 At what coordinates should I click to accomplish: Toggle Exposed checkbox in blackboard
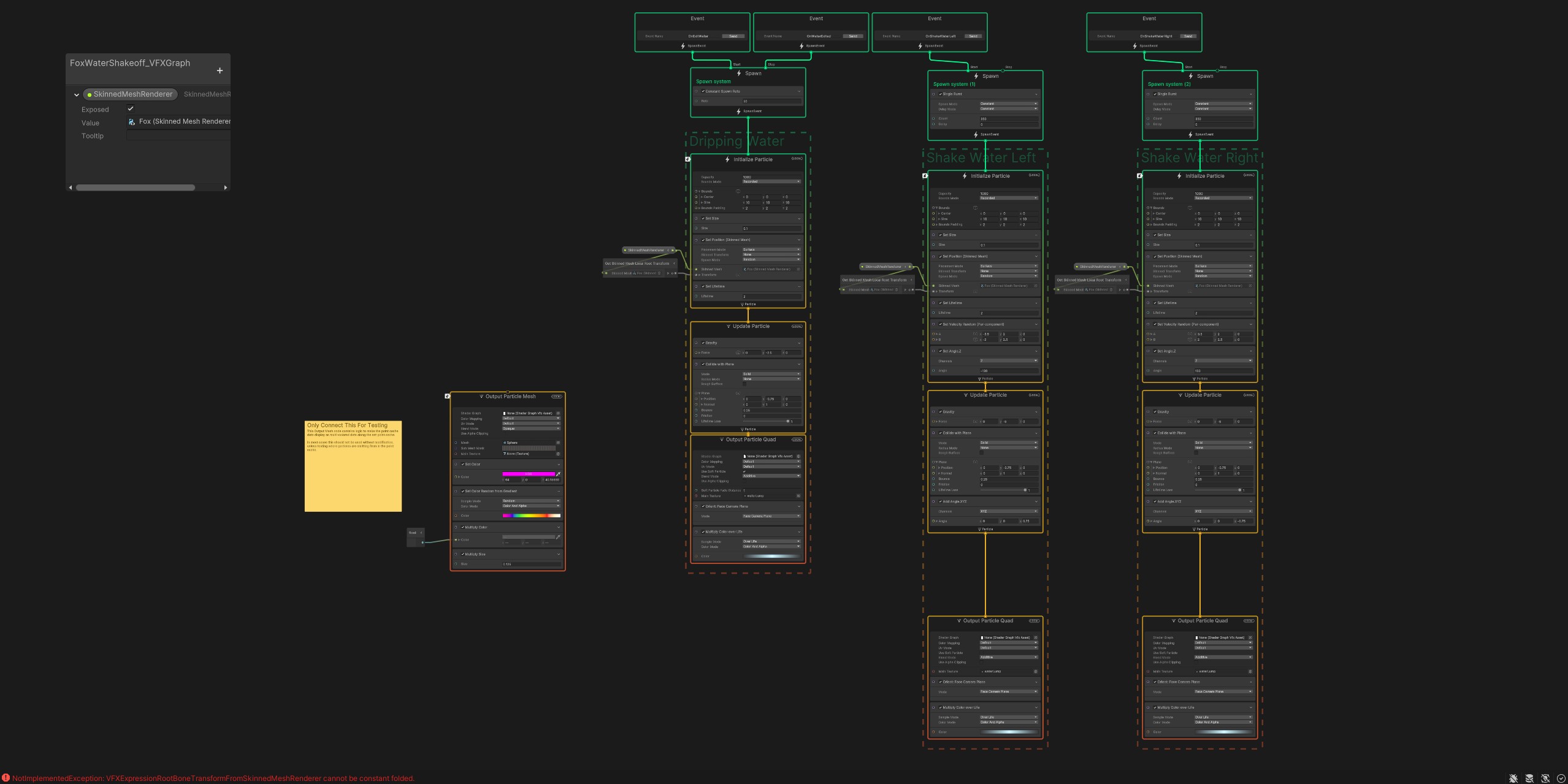coord(131,108)
